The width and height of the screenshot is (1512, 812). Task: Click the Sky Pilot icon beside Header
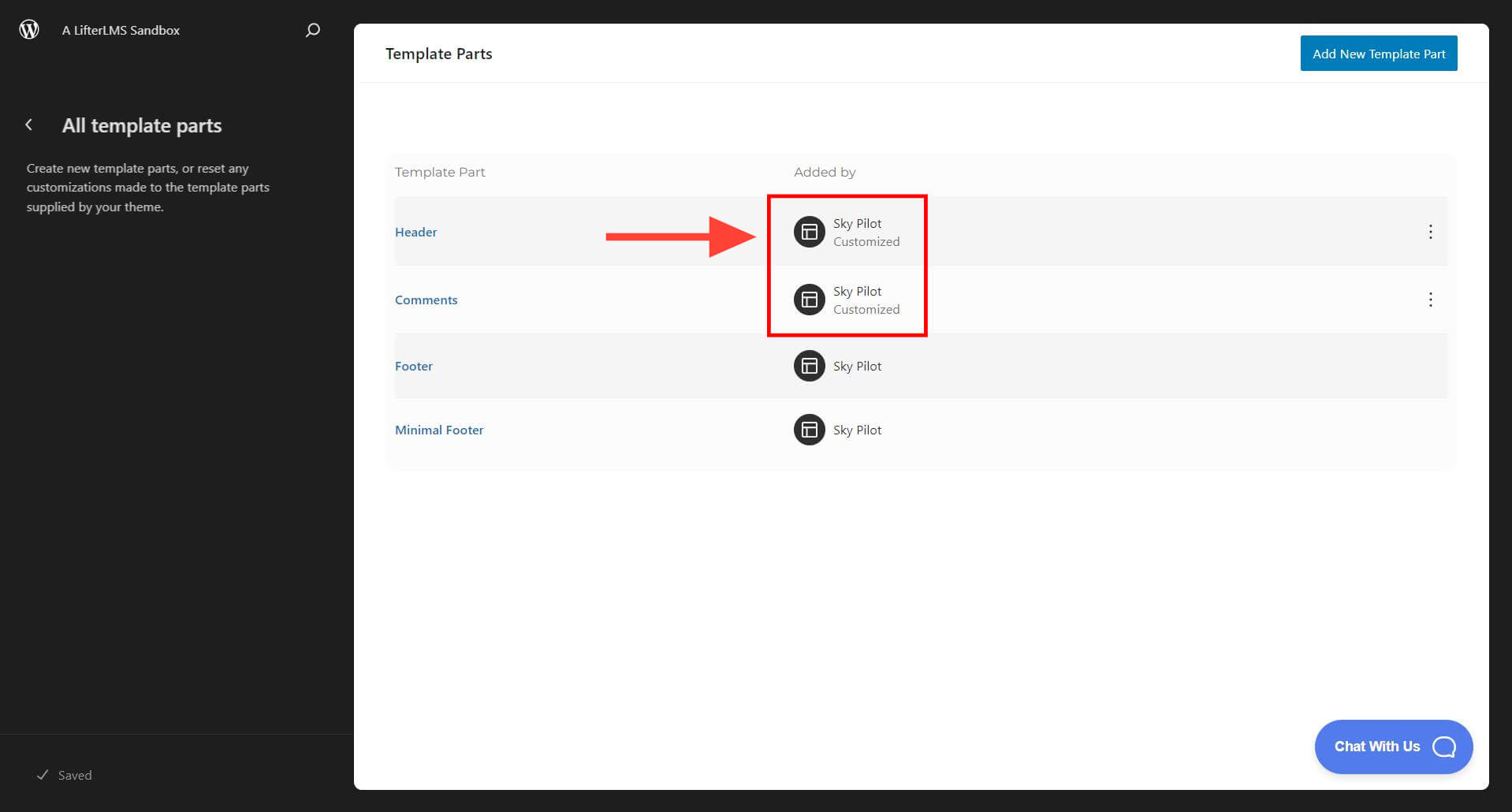point(808,232)
